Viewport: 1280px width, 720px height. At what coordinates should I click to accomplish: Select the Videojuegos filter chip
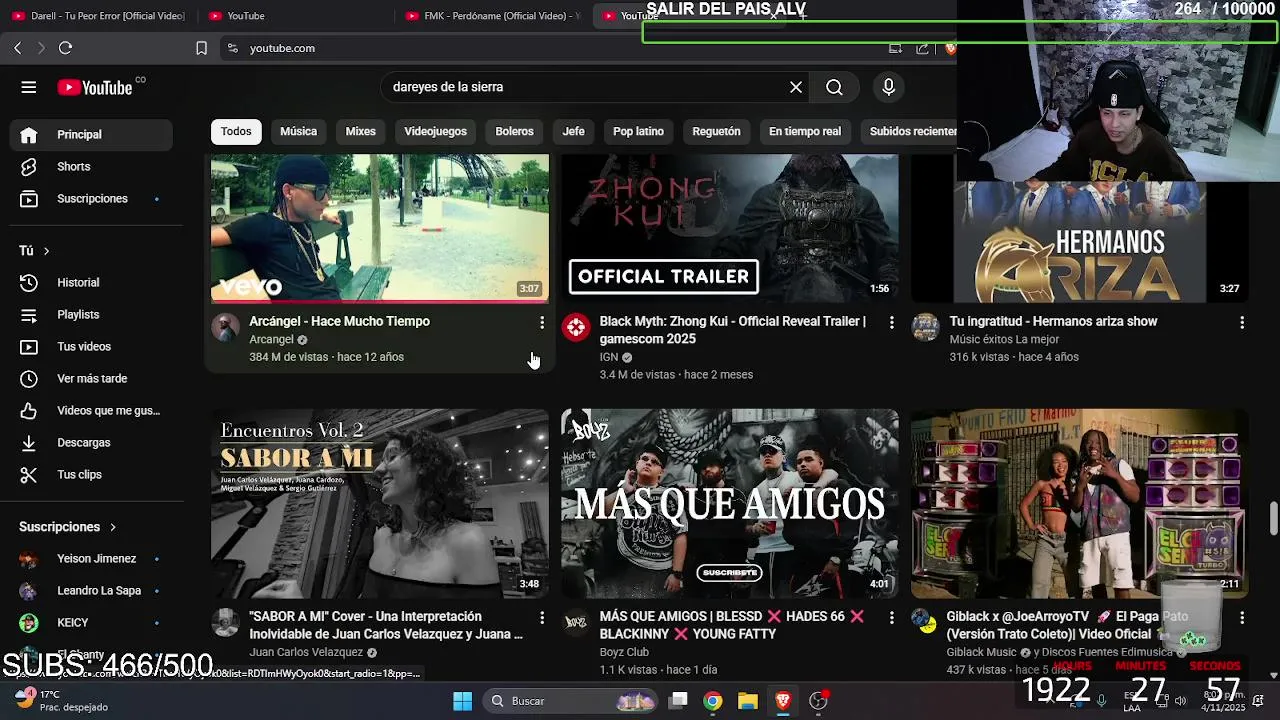point(435,131)
